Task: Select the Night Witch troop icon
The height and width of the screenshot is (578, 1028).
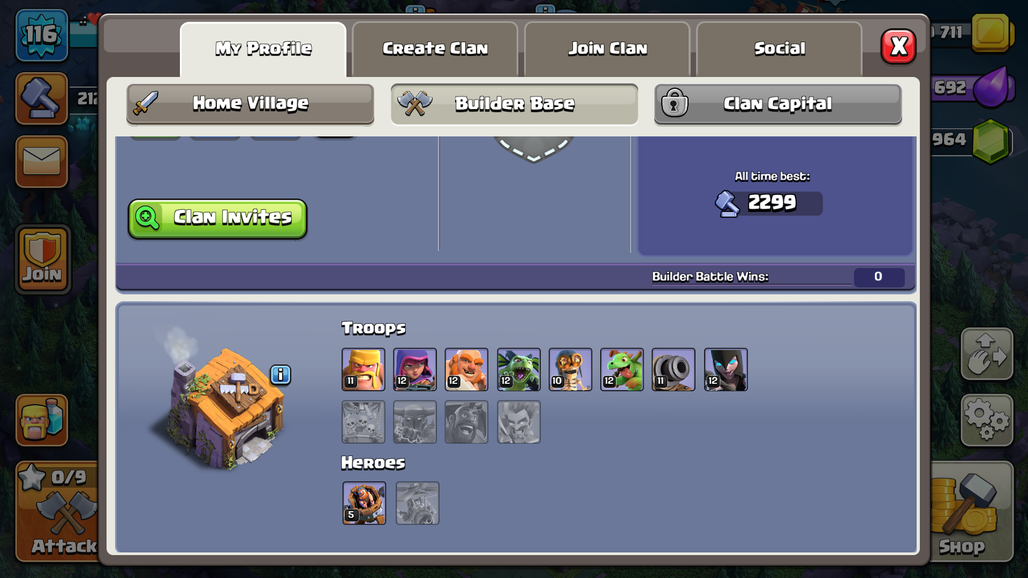Action: coord(726,370)
